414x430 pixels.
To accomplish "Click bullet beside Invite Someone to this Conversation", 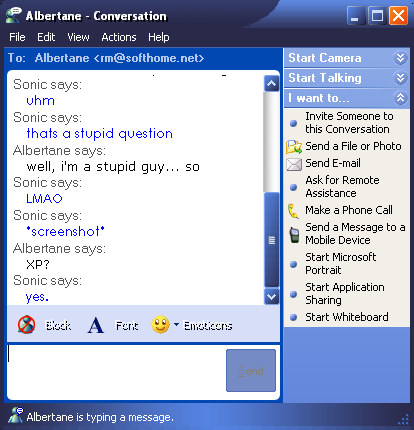I will tap(293, 123).
